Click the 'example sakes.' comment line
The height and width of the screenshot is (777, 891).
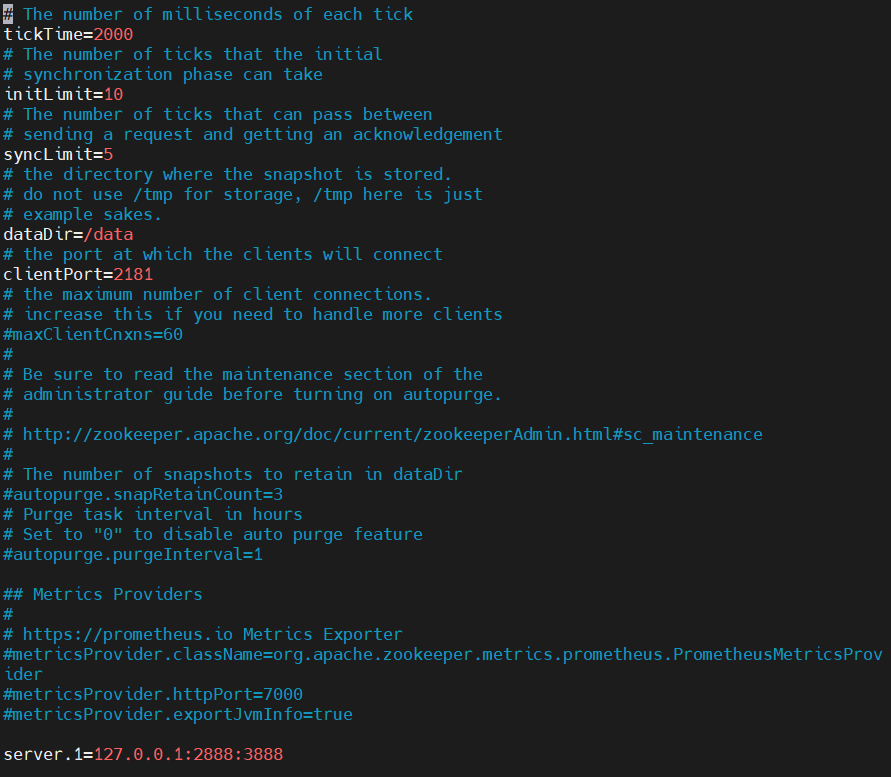click(82, 214)
